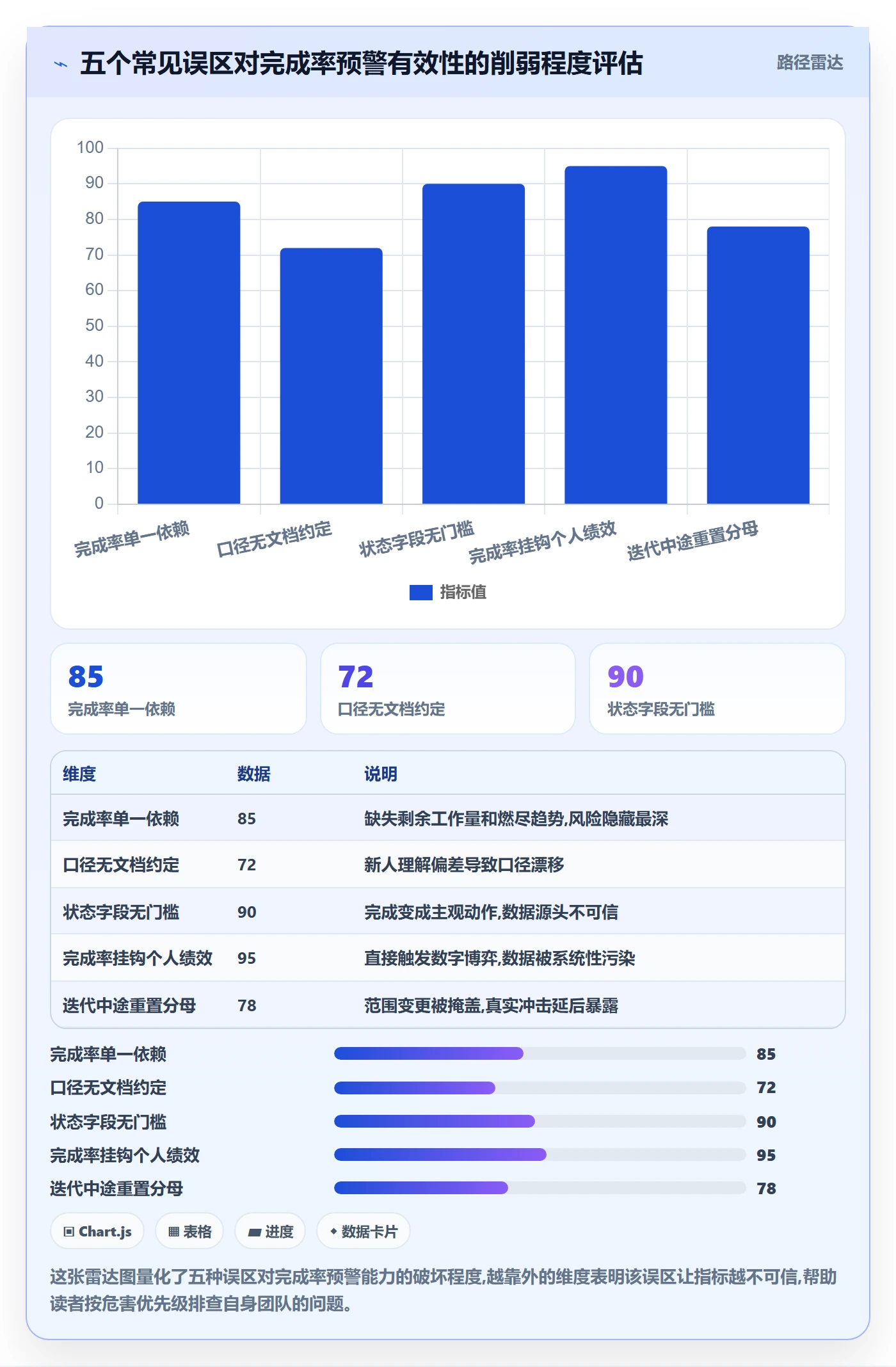The height and width of the screenshot is (1367, 896).
Task: Click value 78 in the table's 数据 column
Action: click(246, 1005)
